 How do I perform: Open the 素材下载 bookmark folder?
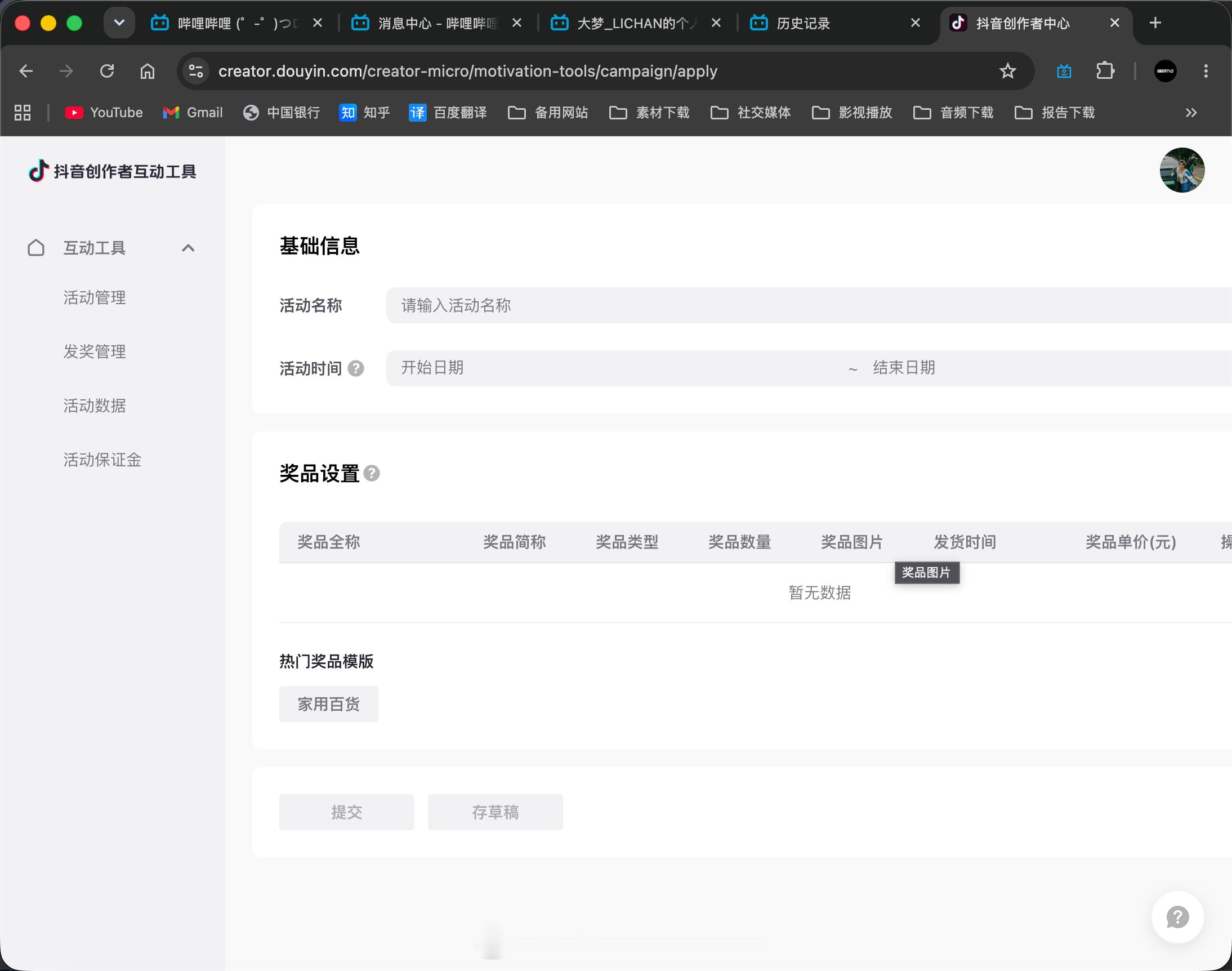point(650,113)
